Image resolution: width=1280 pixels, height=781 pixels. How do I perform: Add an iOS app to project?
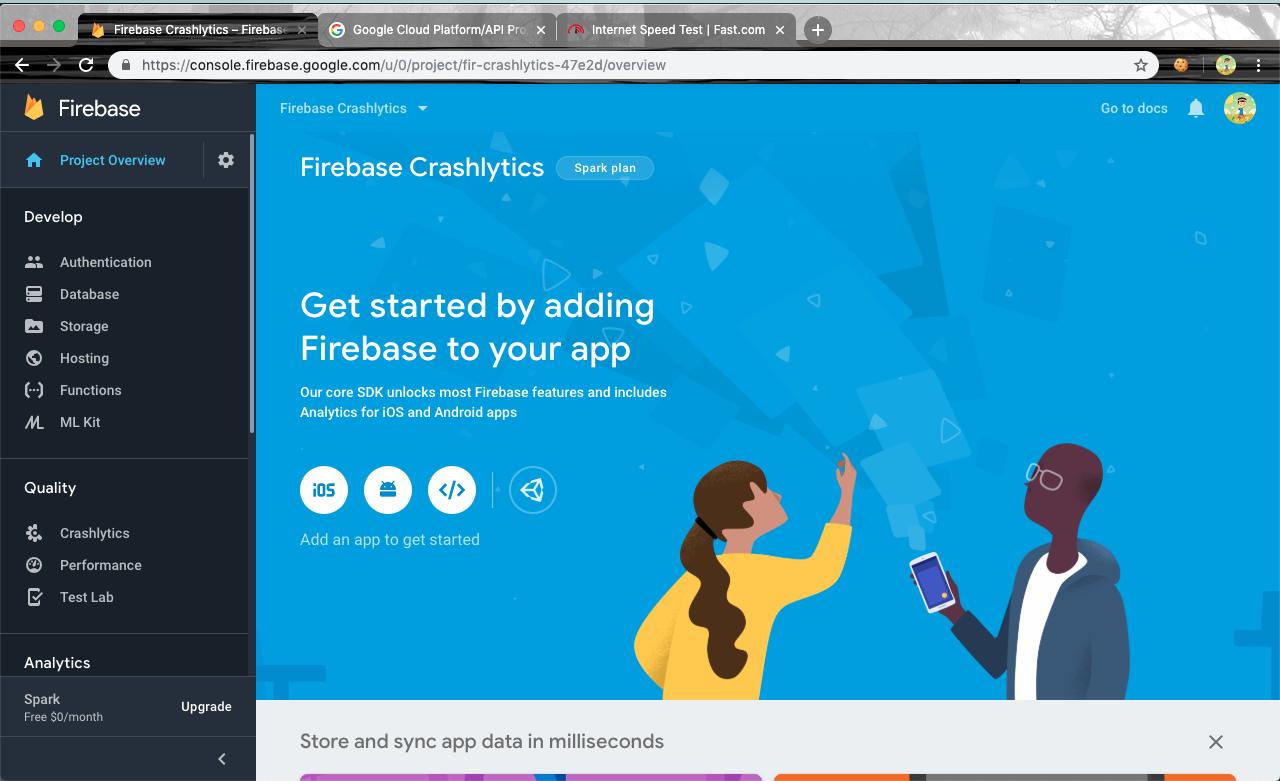(x=324, y=490)
